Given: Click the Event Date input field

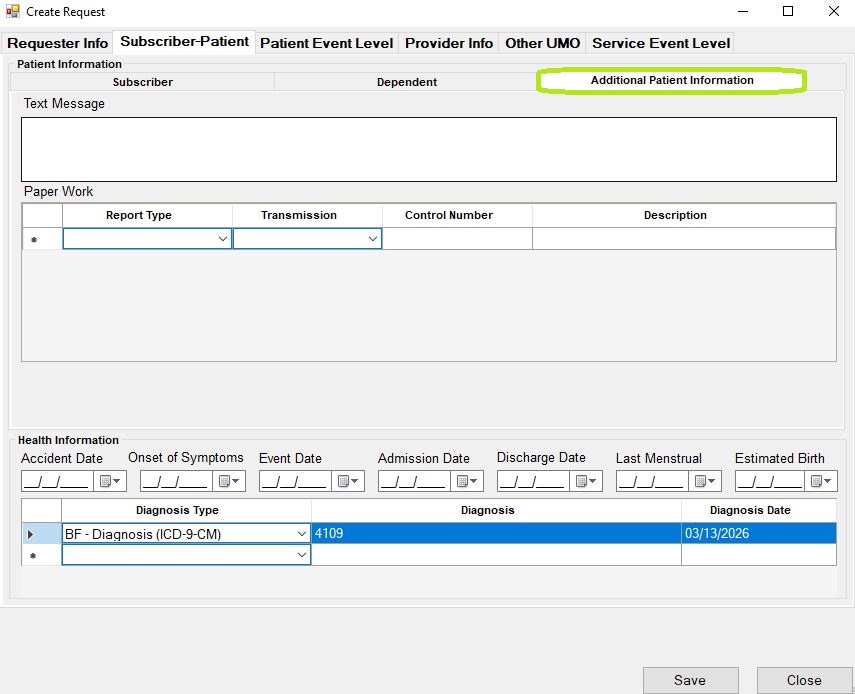Looking at the screenshot, I should coord(295,481).
